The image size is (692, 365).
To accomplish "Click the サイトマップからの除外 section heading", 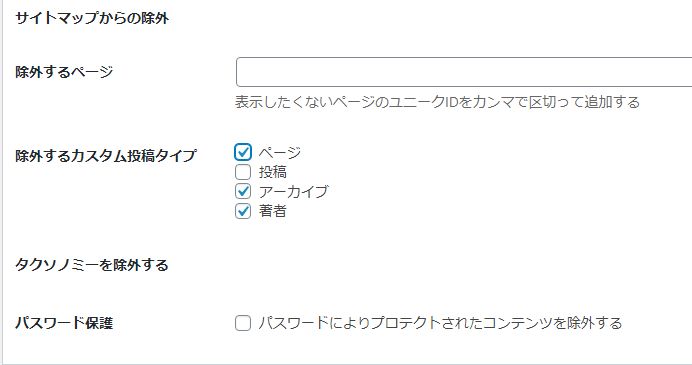I will click(x=92, y=19).
